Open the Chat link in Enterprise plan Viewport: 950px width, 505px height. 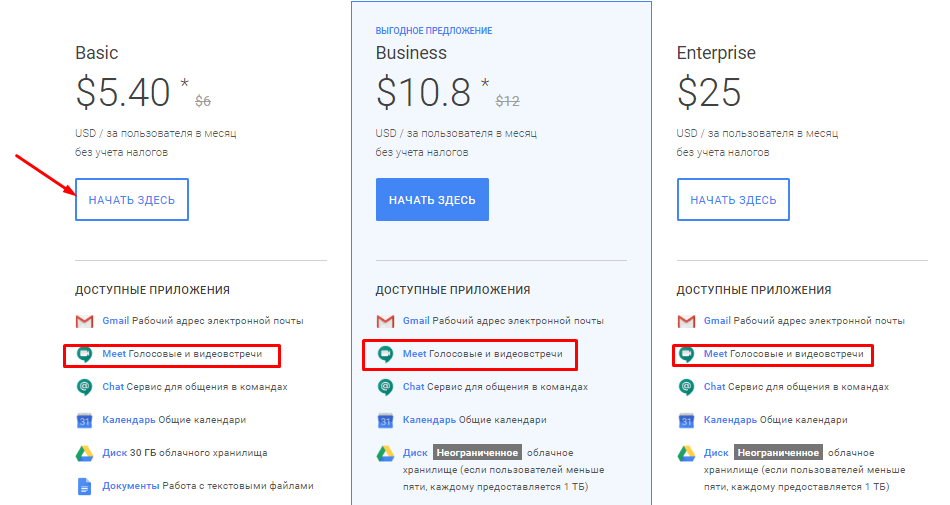click(715, 387)
